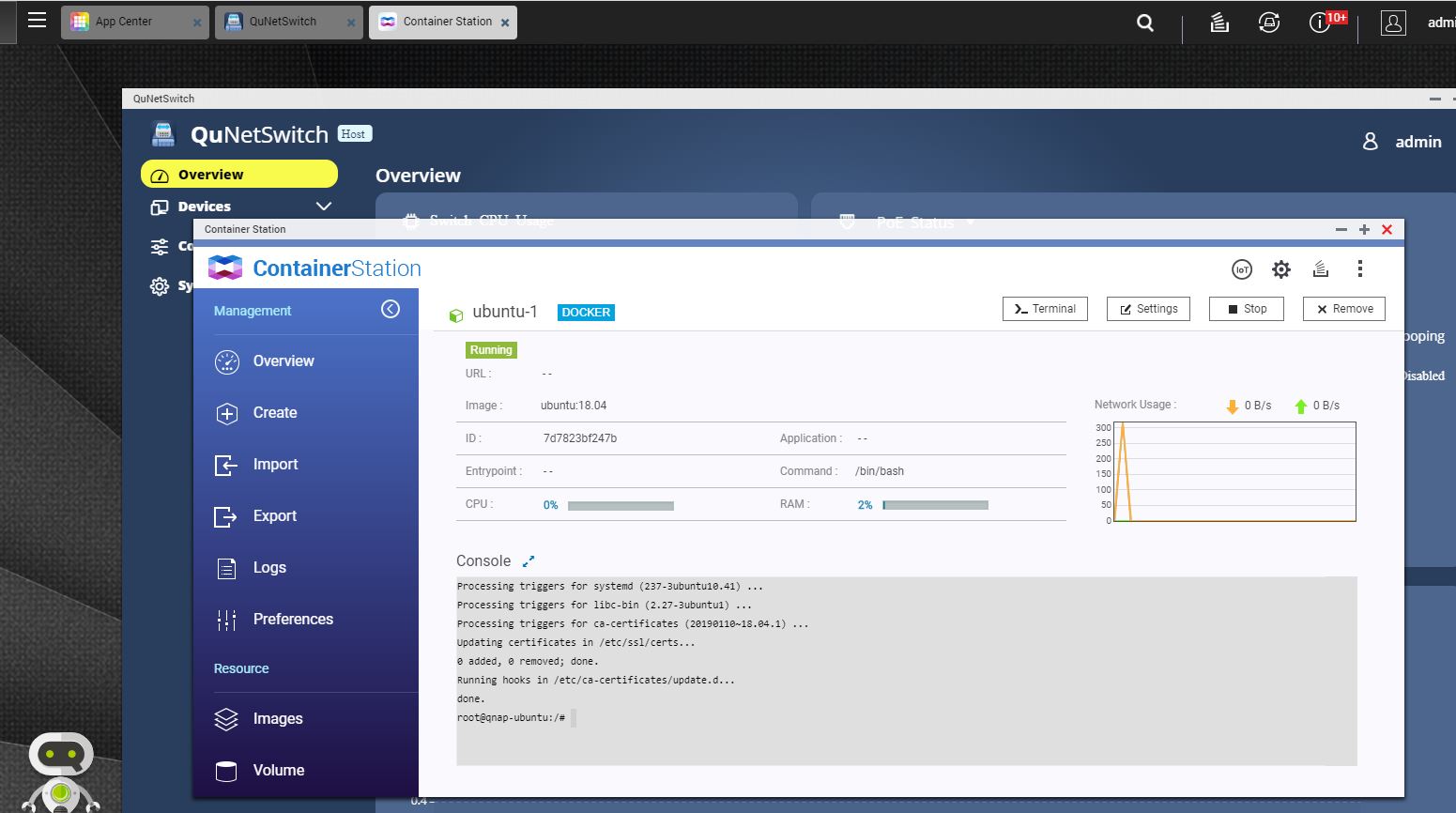The width and height of the screenshot is (1456, 813).
Task: Open the Images resource page
Action: click(277, 719)
